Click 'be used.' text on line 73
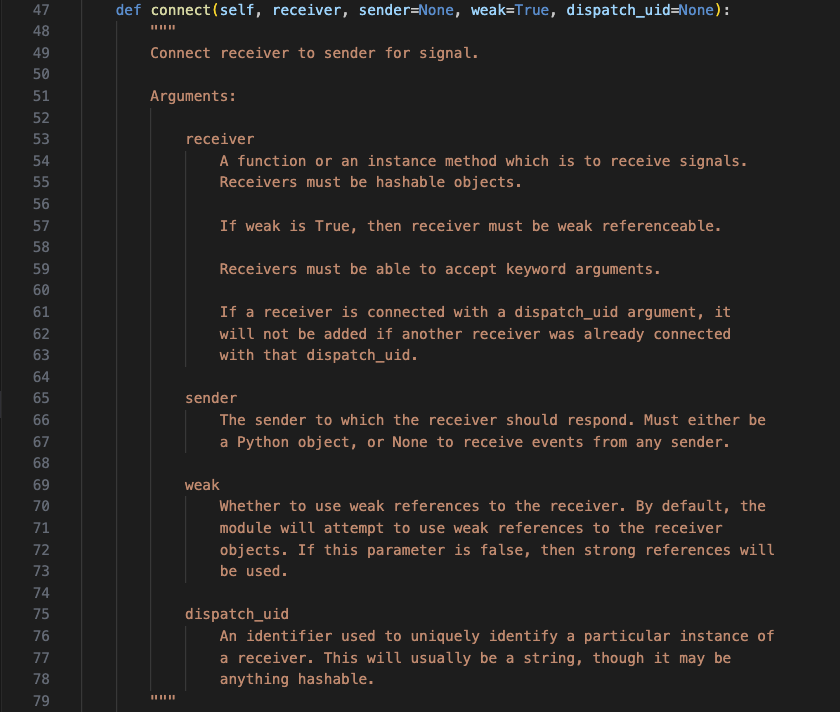The height and width of the screenshot is (712, 840). [x=253, y=571]
